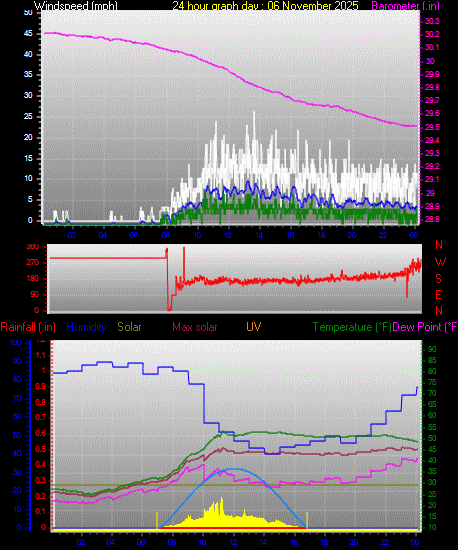Image resolution: width=458 pixels, height=550 pixels.
Task: Click '30.2' on the barometer axis
Action: [432, 34]
